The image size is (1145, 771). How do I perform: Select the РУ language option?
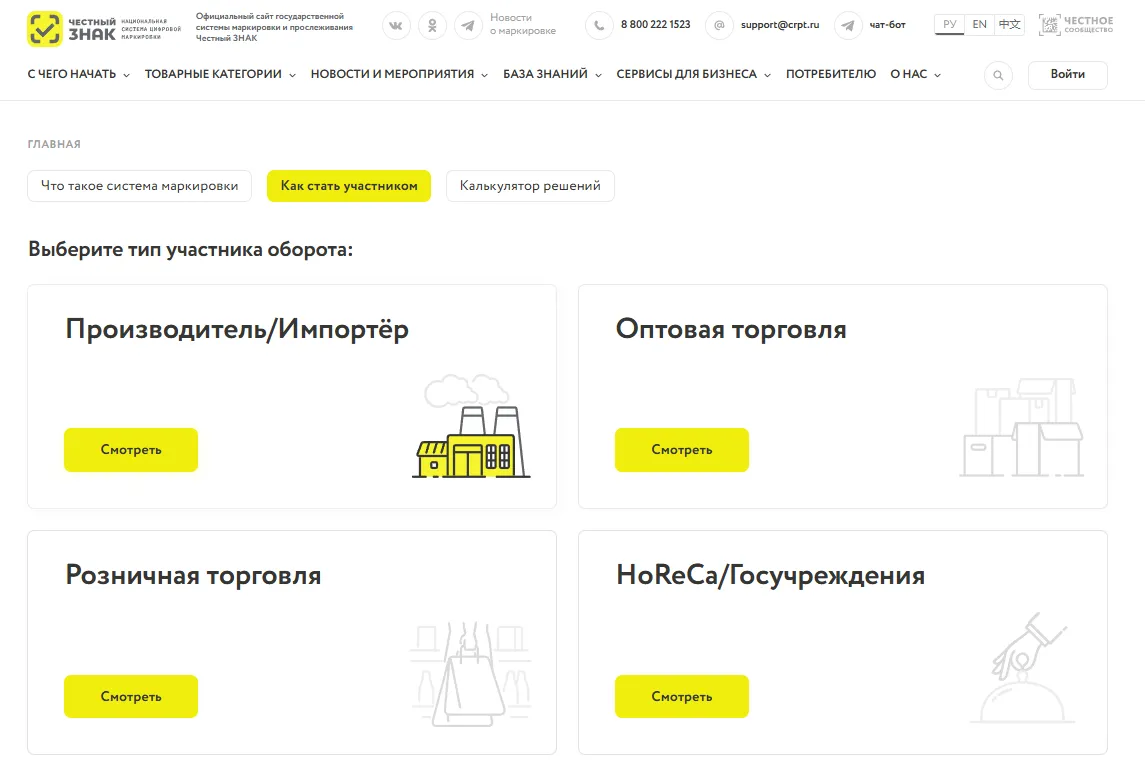click(x=949, y=25)
